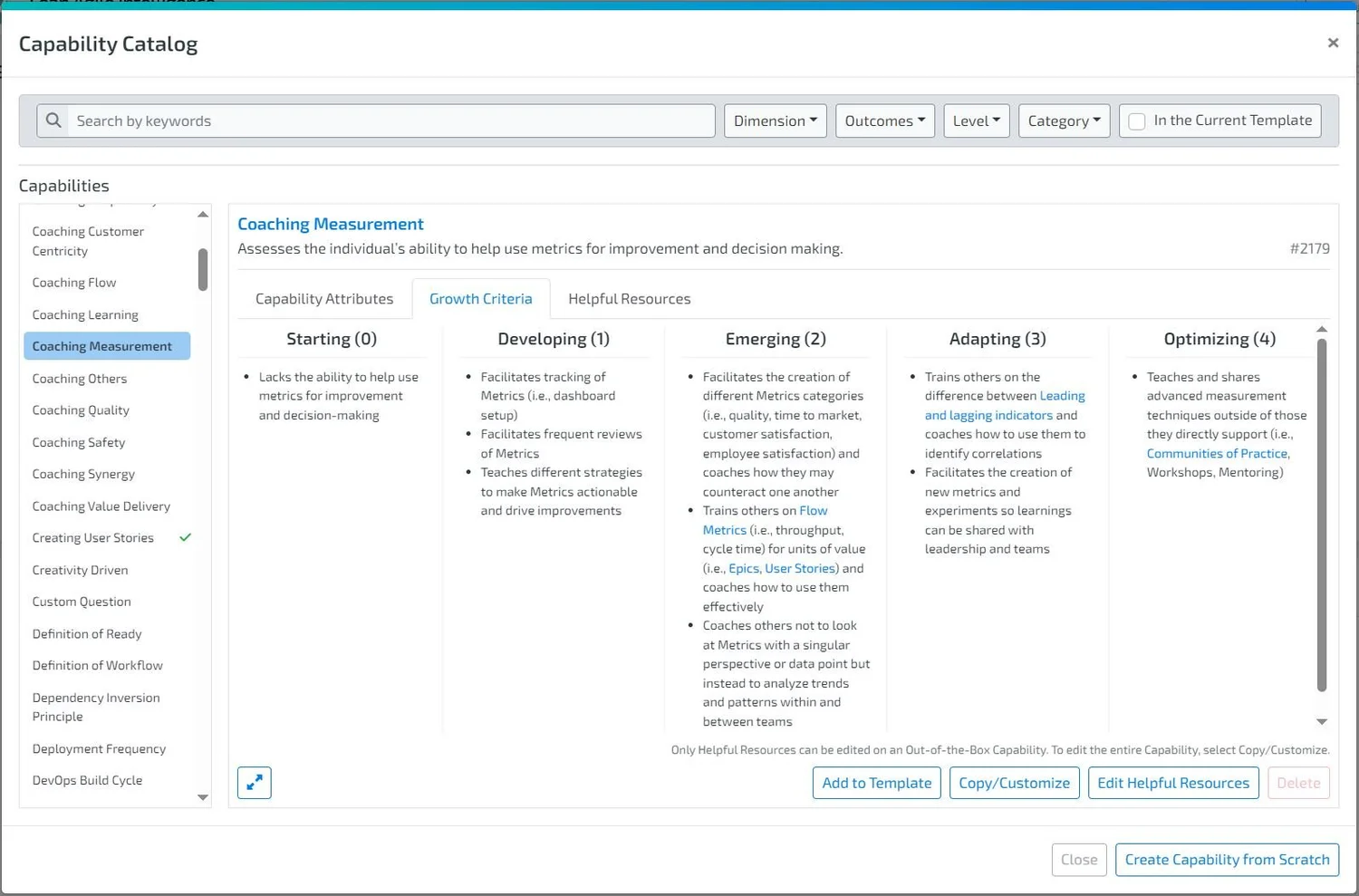The width and height of the screenshot is (1359, 896).
Task: Open the Level filter dropdown
Action: tap(976, 120)
